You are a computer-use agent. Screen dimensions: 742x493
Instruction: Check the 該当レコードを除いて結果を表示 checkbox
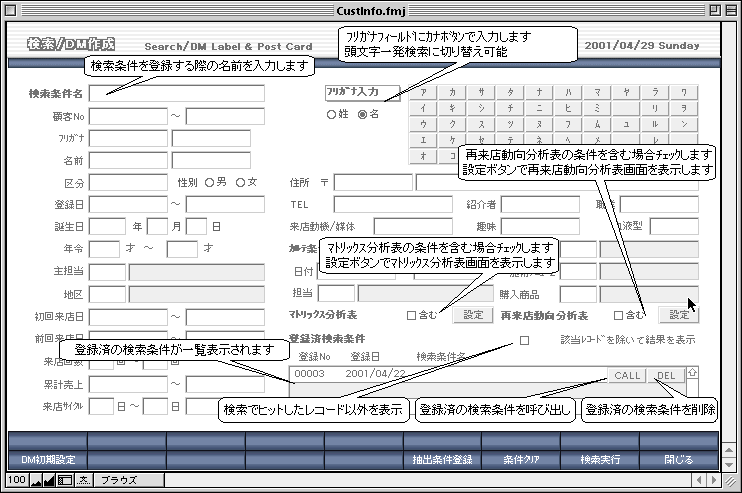pos(524,340)
